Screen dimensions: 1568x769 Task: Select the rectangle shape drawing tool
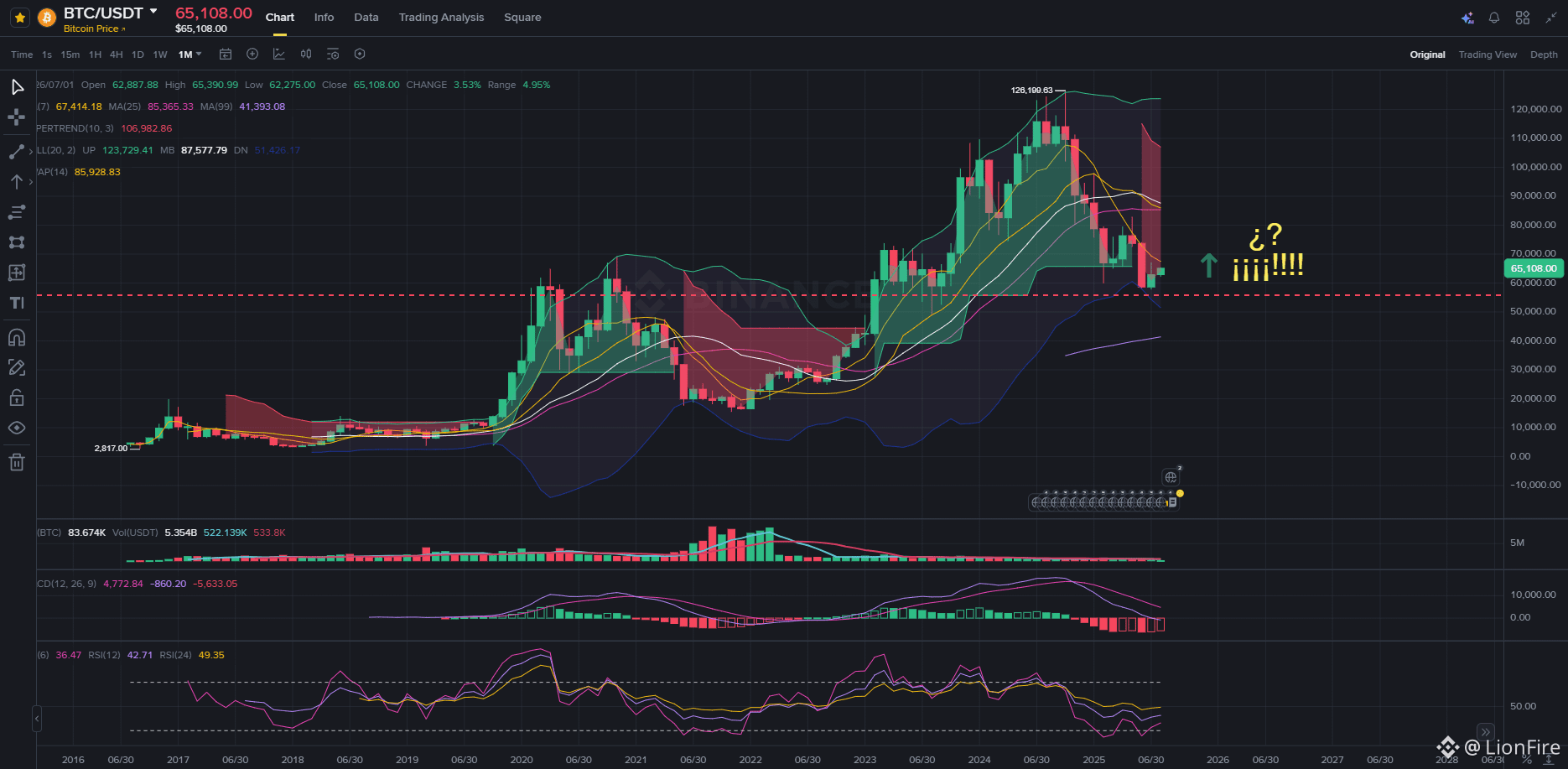pyautogui.click(x=17, y=242)
